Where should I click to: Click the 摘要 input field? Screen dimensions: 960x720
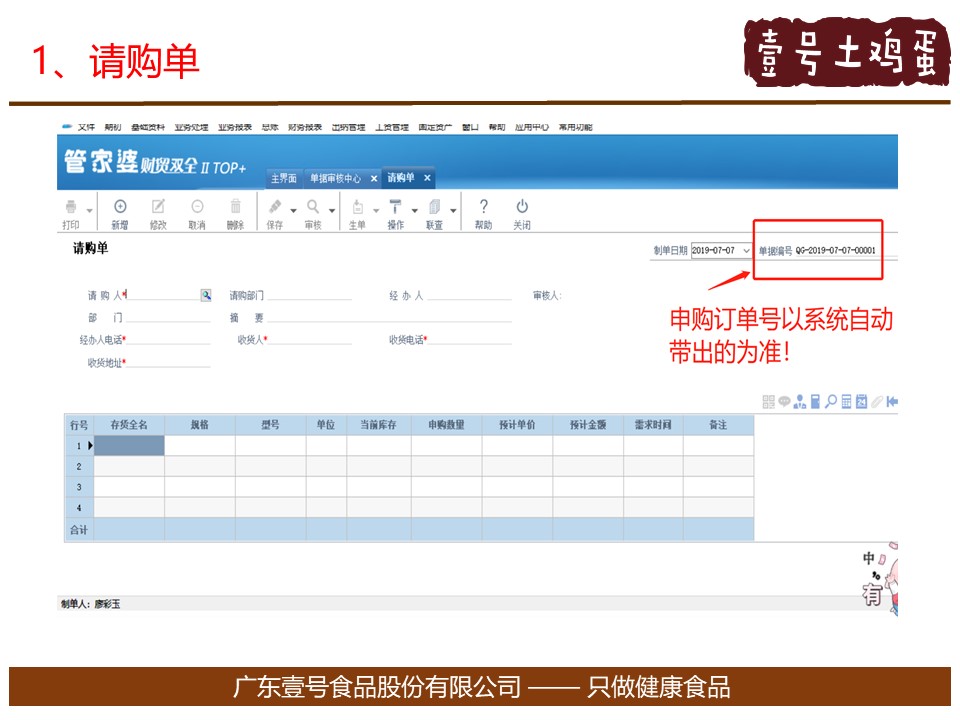390,318
